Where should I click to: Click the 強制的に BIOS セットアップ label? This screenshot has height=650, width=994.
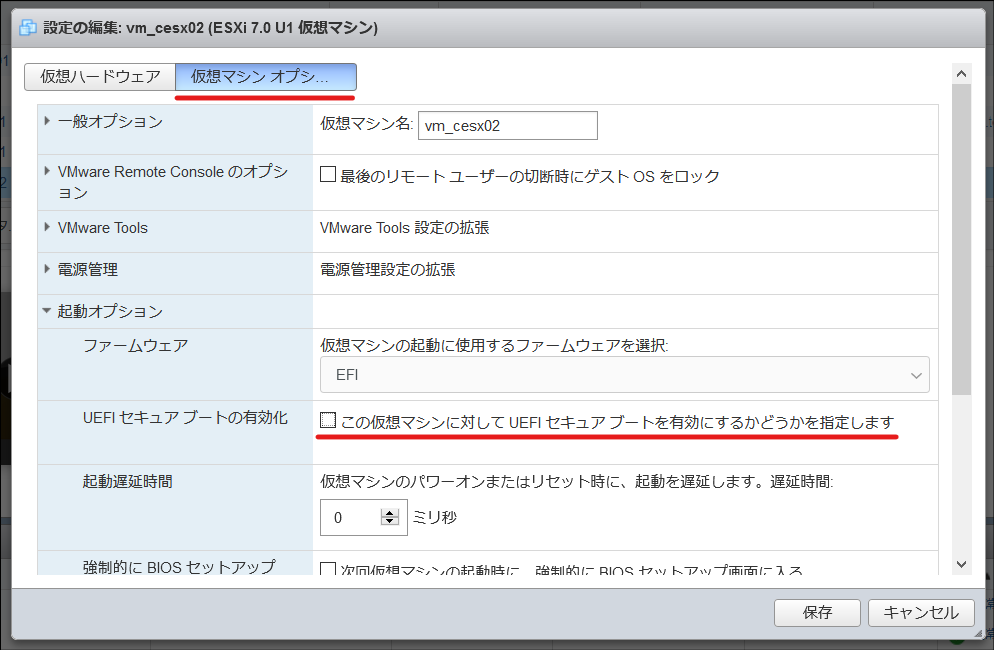[x=179, y=567]
